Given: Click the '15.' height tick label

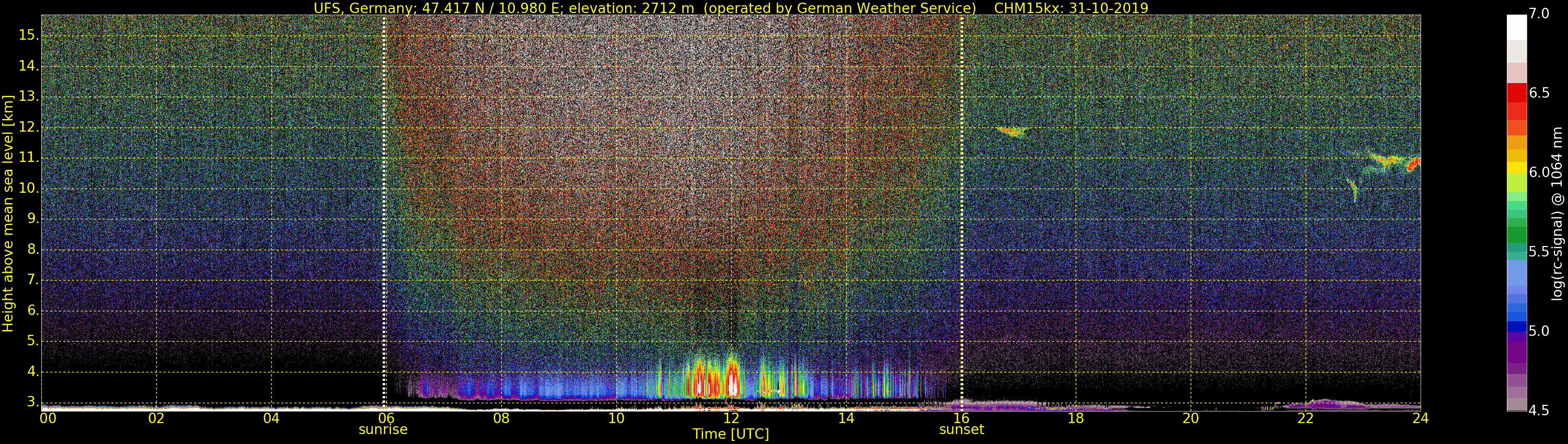Looking at the screenshot, I should pyautogui.click(x=29, y=36).
